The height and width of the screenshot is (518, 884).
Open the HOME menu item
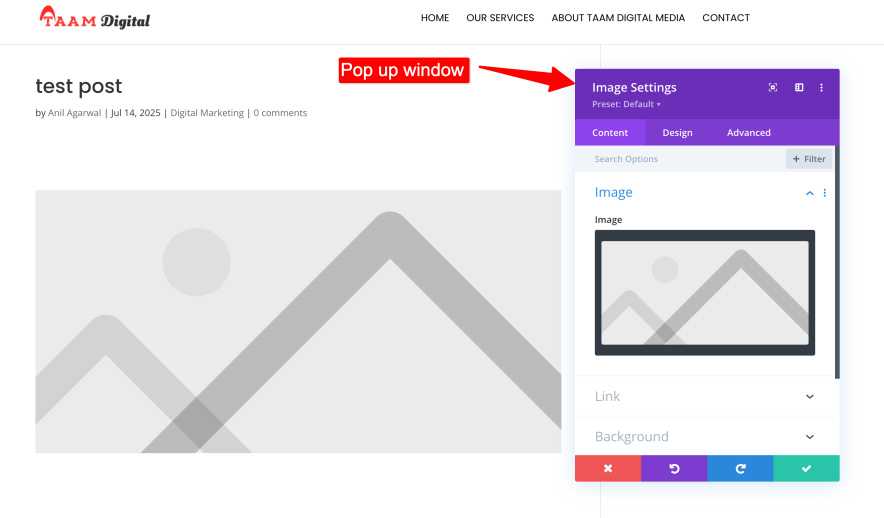435,18
